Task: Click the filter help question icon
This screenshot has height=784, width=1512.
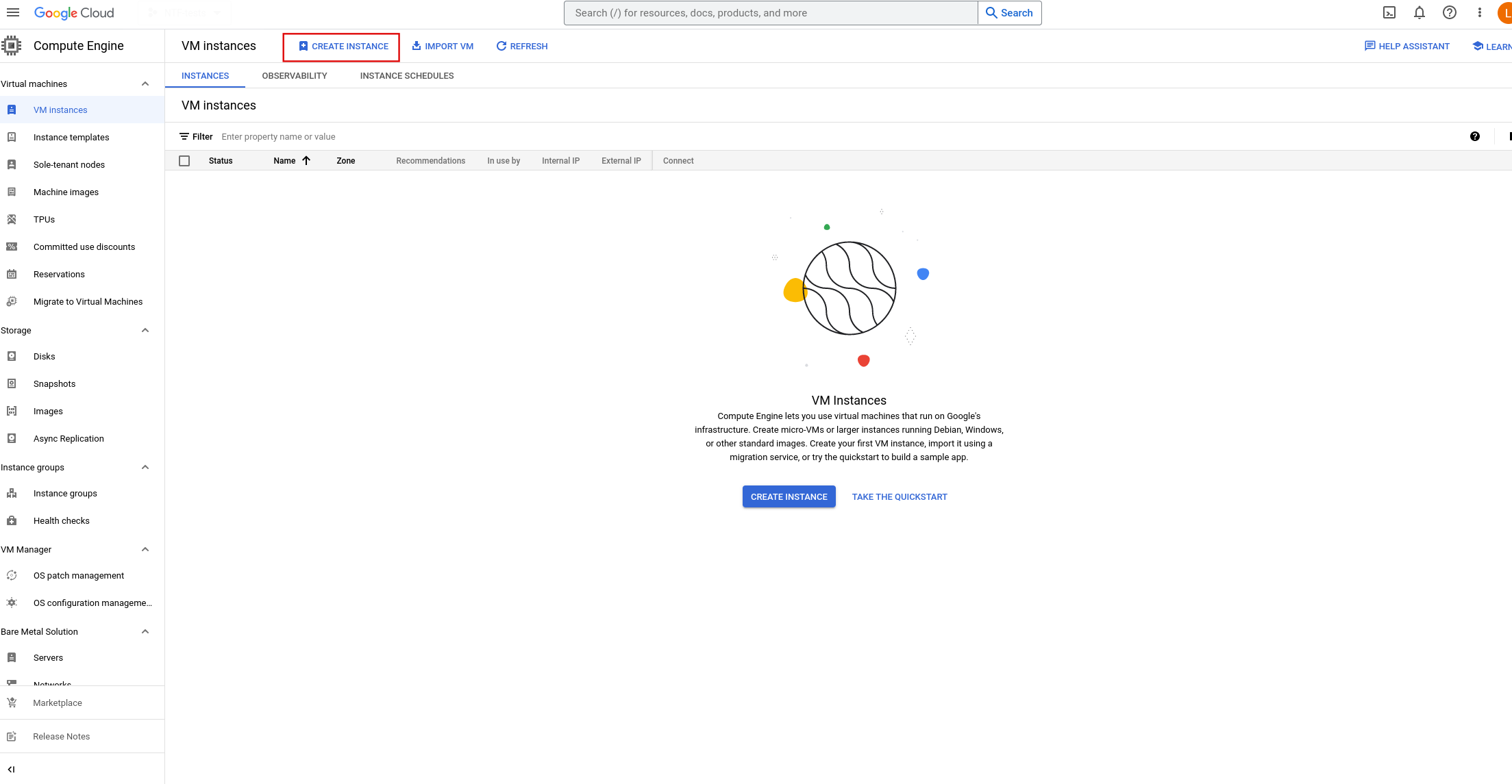Action: (x=1475, y=136)
